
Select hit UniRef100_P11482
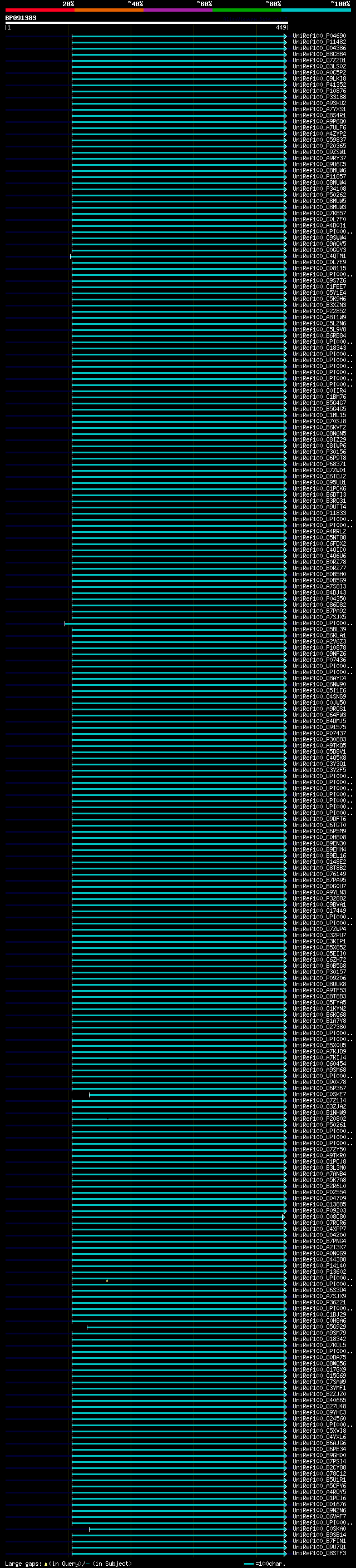[x=319, y=42]
